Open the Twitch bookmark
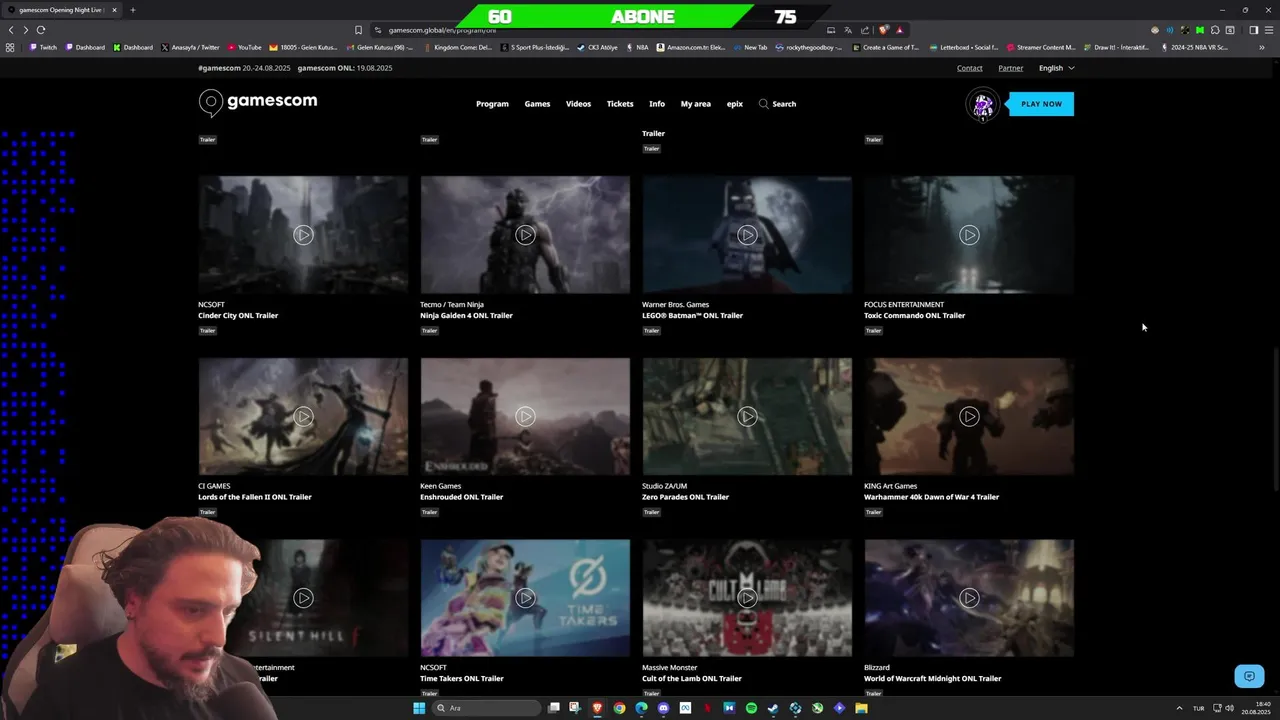Image resolution: width=1280 pixels, height=720 pixels. point(43,47)
